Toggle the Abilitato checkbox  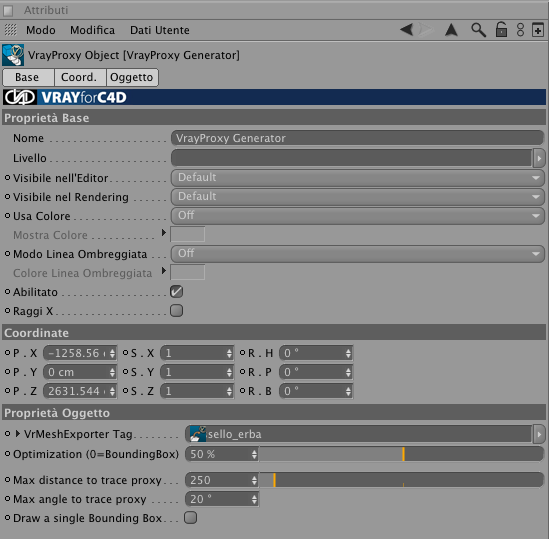coord(176,291)
